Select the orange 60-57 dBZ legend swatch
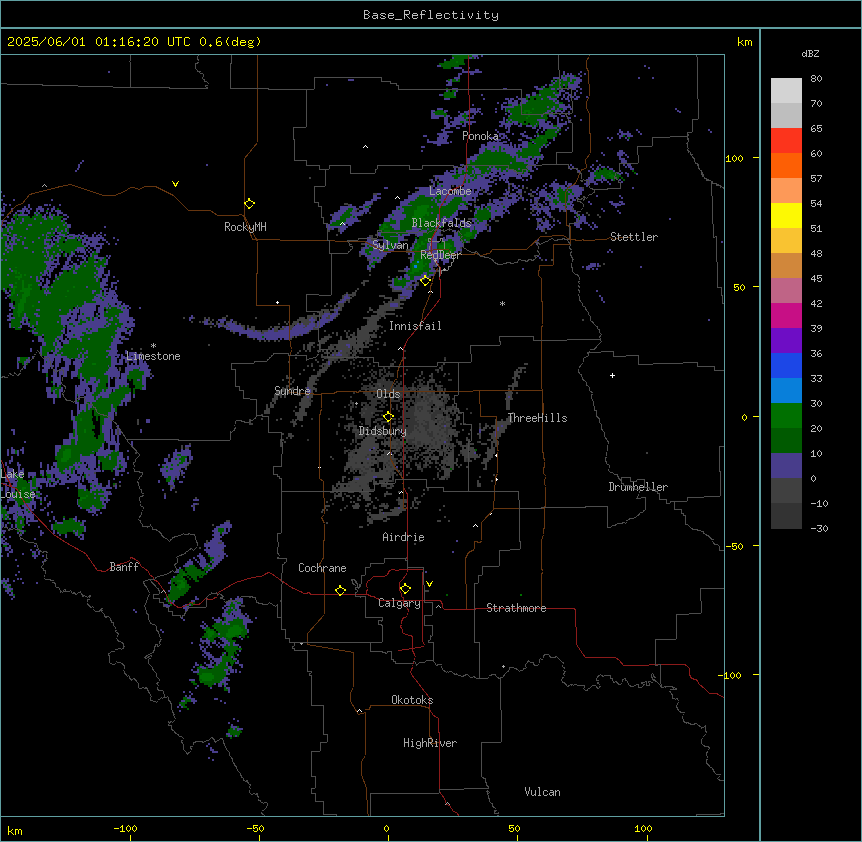862x842 pixels. point(786,165)
